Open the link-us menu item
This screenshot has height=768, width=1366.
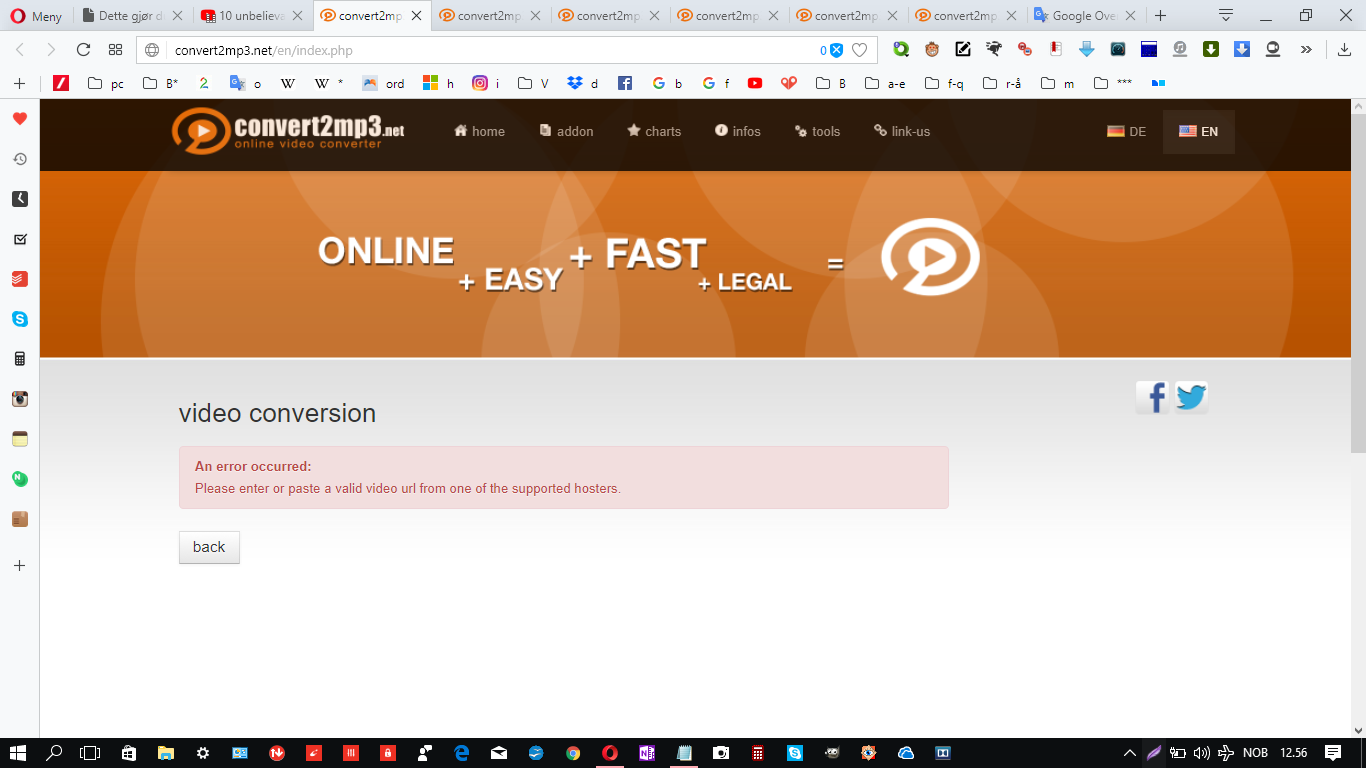tap(902, 131)
